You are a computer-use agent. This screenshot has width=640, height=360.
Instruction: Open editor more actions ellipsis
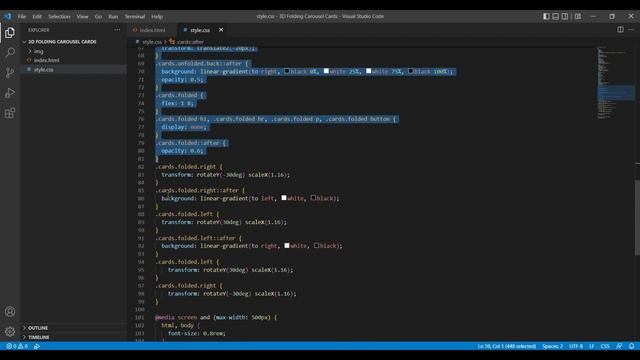point(631,29)
